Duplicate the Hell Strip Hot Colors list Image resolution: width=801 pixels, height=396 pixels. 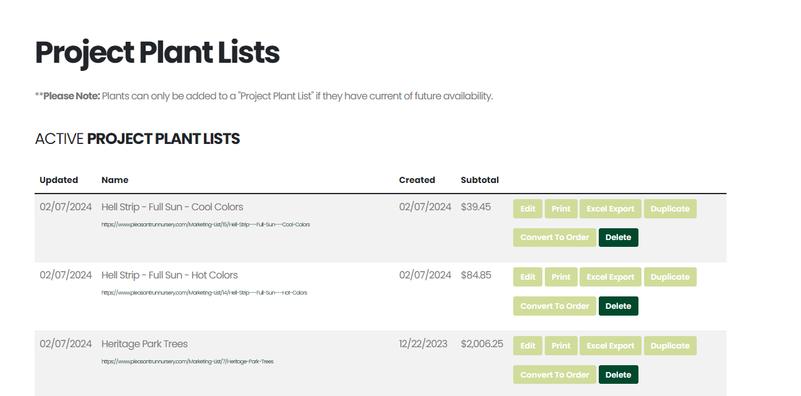point(670,277)
